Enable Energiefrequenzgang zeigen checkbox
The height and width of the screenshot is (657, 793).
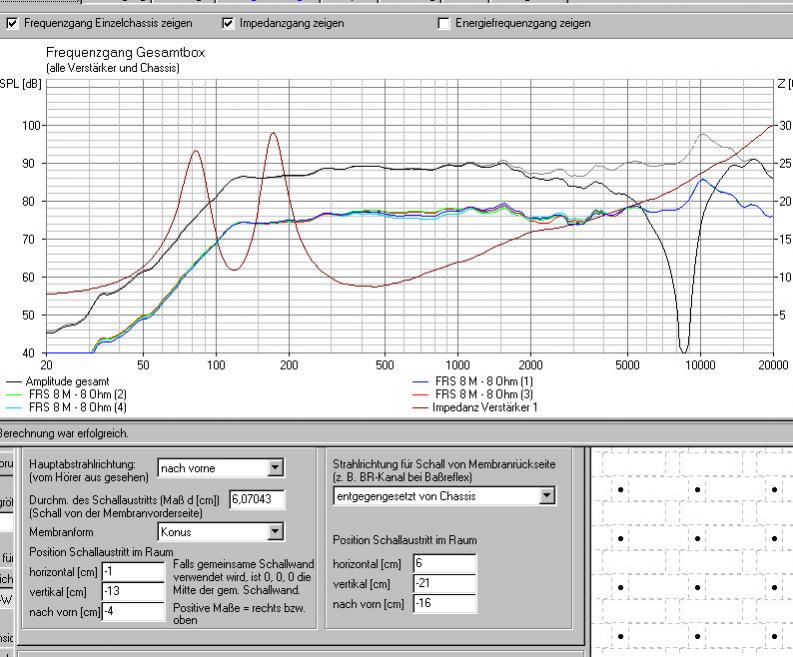tap(443, 23)
